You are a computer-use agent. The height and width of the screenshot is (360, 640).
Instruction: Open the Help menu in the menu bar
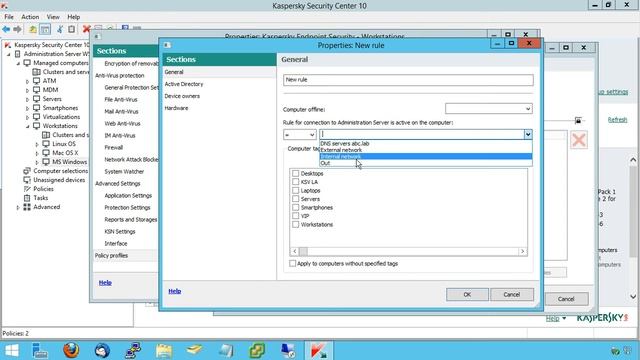(73, 17)
